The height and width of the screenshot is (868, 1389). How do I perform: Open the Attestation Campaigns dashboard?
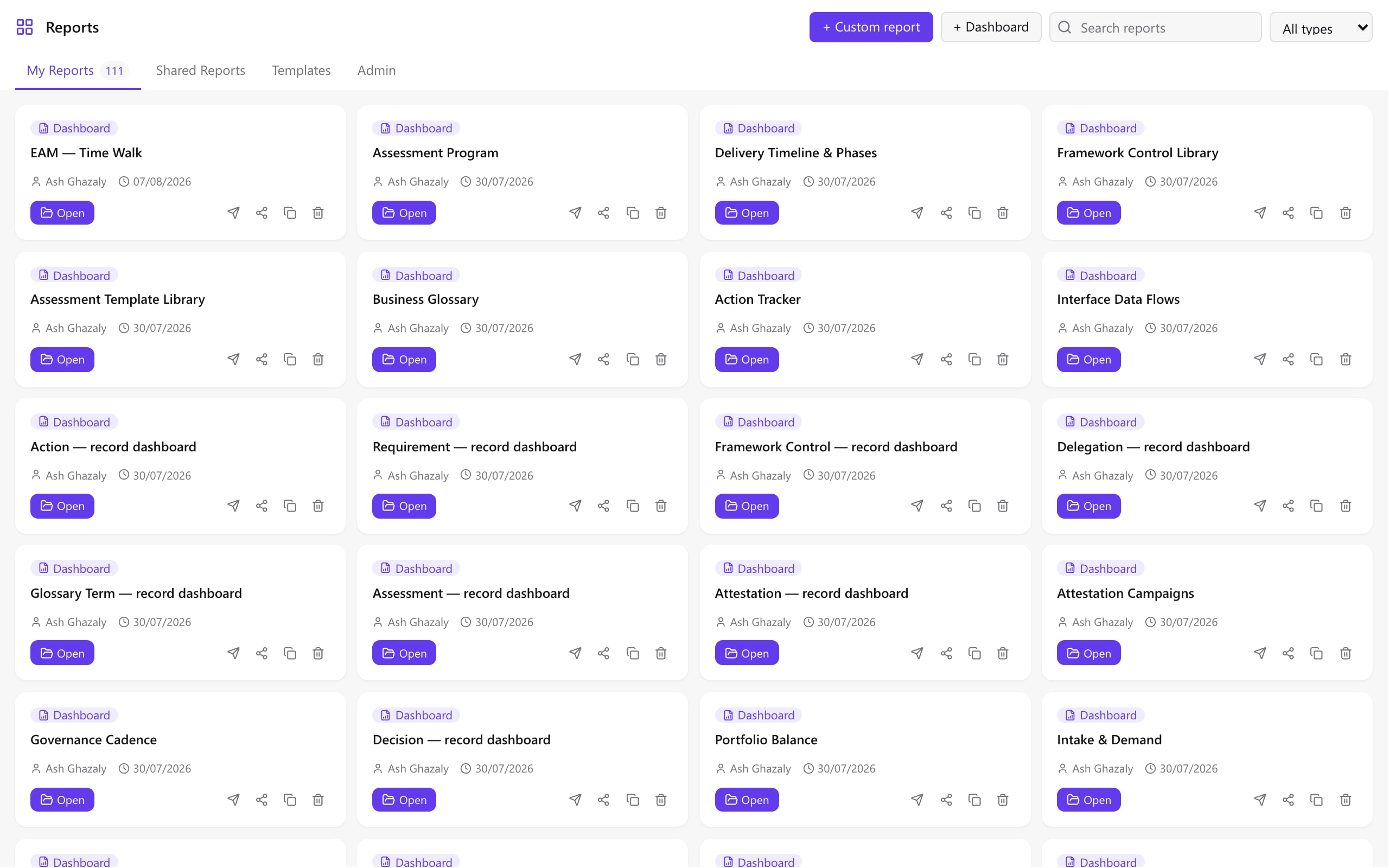[x=1089, y=653]
